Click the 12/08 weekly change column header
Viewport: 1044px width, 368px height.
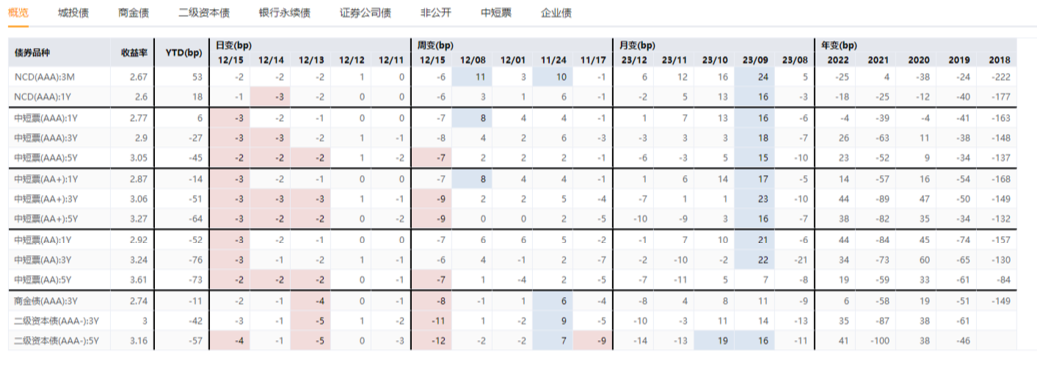(x=472, y=60)
